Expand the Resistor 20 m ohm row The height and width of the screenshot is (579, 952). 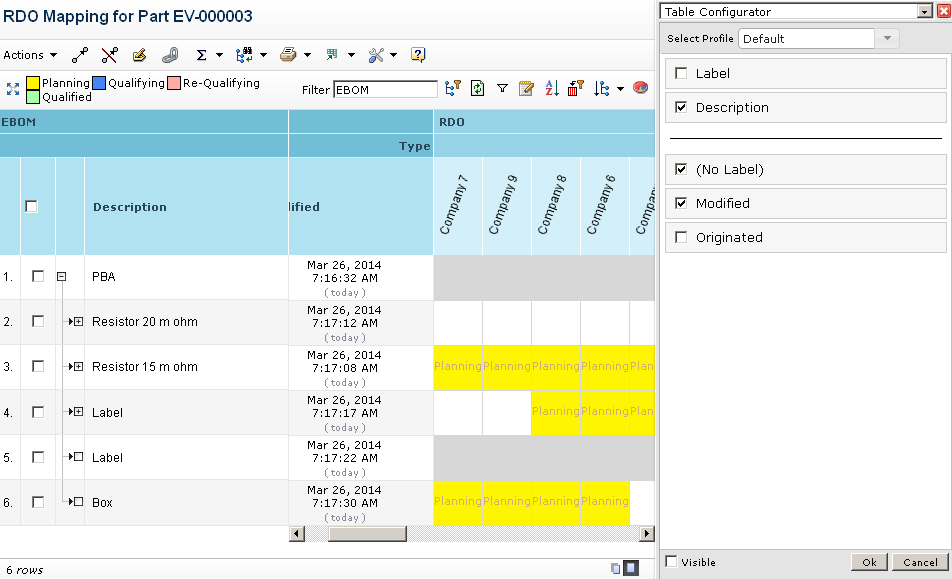click(76, 322)
